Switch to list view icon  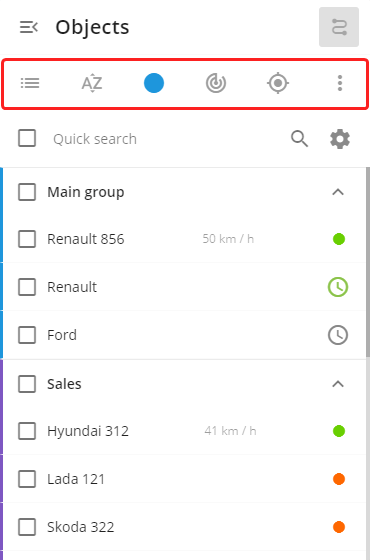click(x=30, y=83)
